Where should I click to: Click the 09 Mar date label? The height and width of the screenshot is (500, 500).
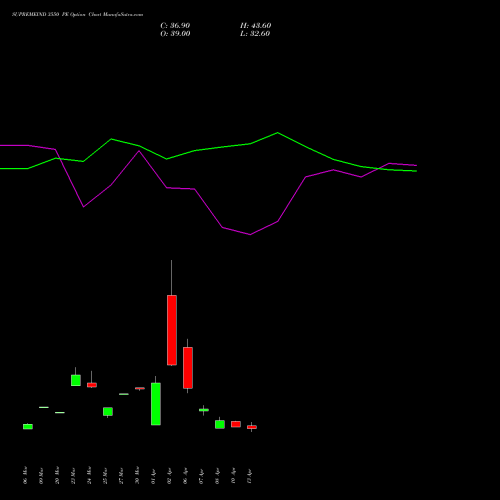(x=41, y=475)
